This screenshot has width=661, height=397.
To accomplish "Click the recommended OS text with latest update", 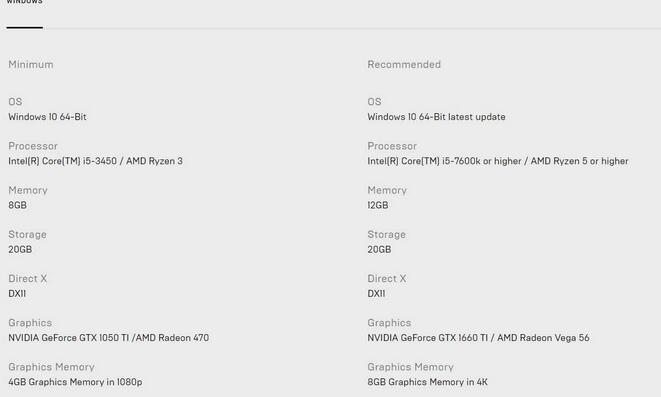I will coord(436,117).
